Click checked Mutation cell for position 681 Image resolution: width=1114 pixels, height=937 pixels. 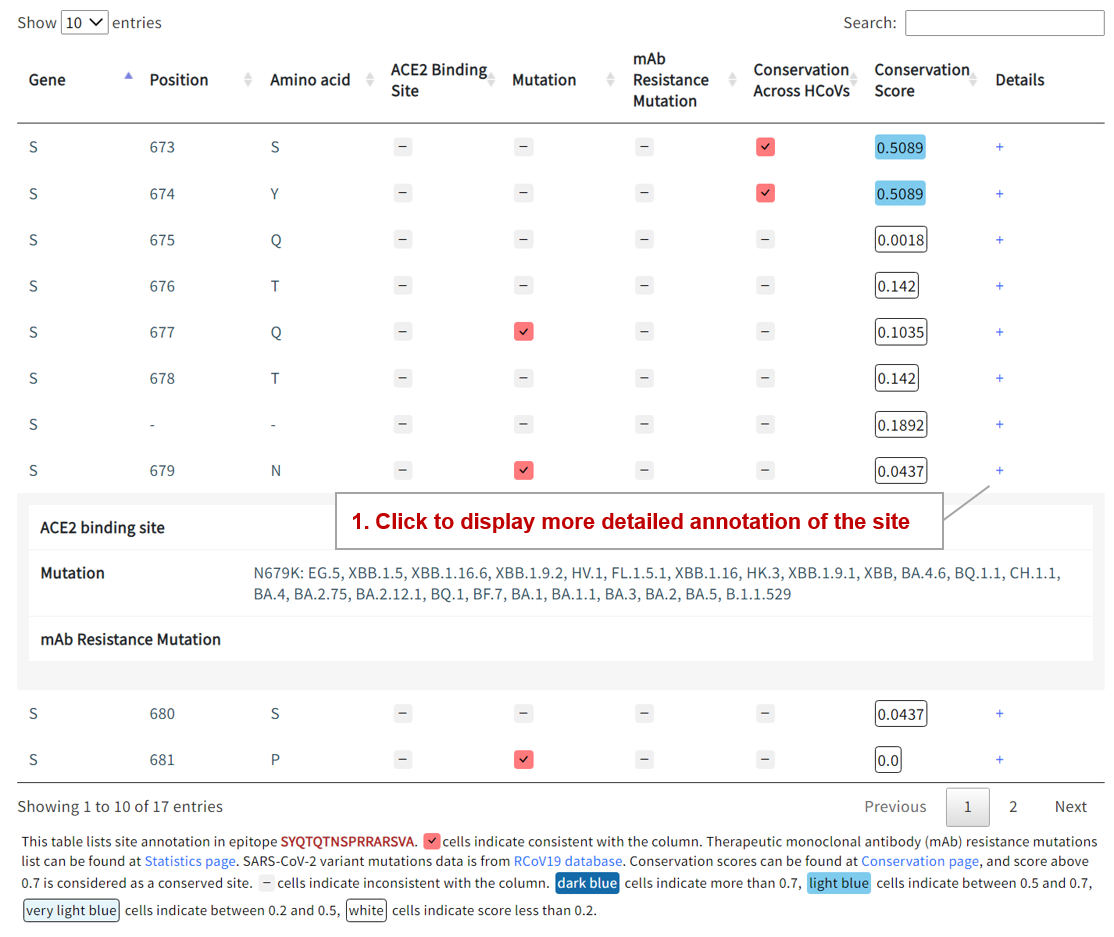click(x=523, y=760)
